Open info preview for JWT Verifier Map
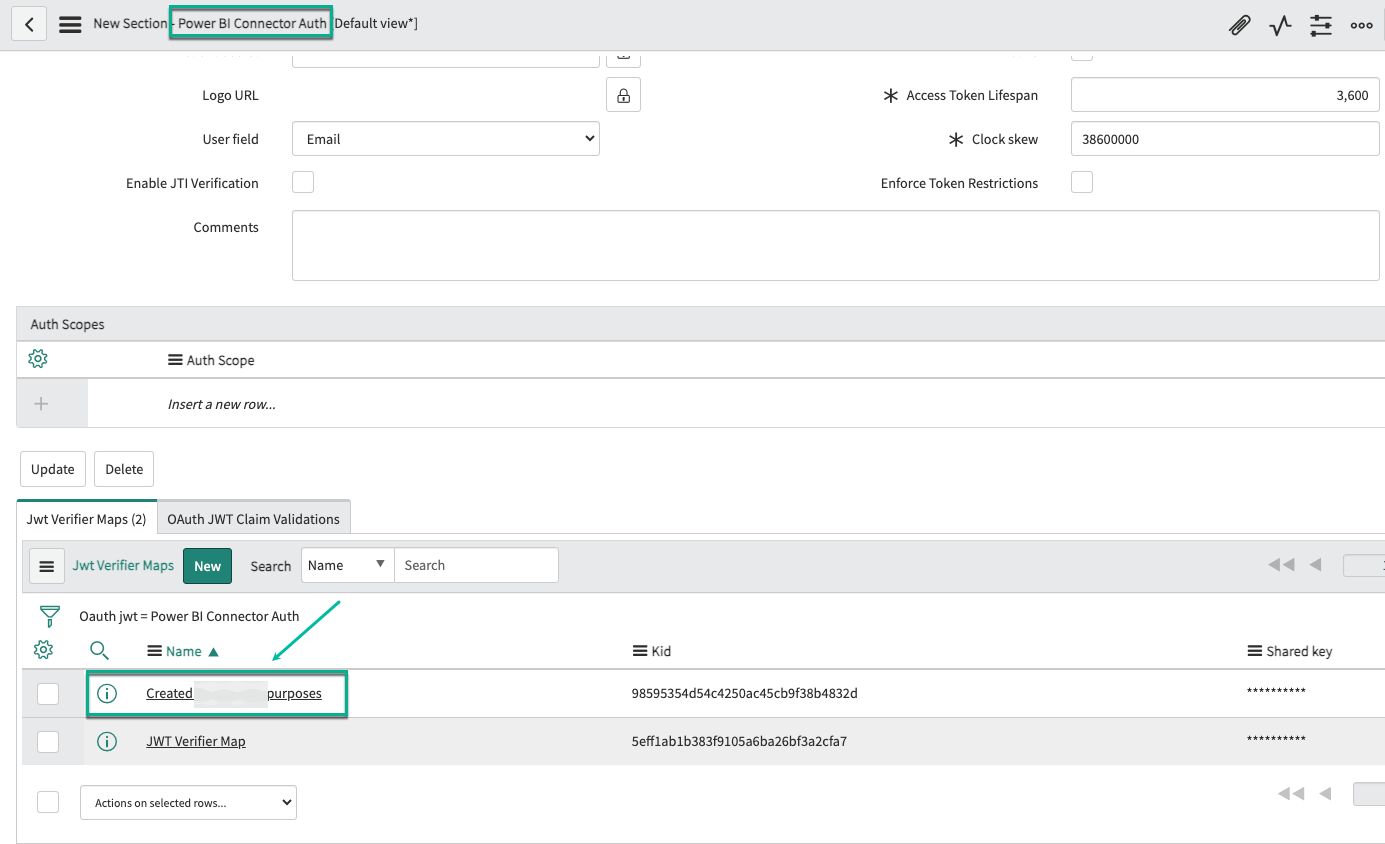This screenshot has width=1385, height=844. 107,741
